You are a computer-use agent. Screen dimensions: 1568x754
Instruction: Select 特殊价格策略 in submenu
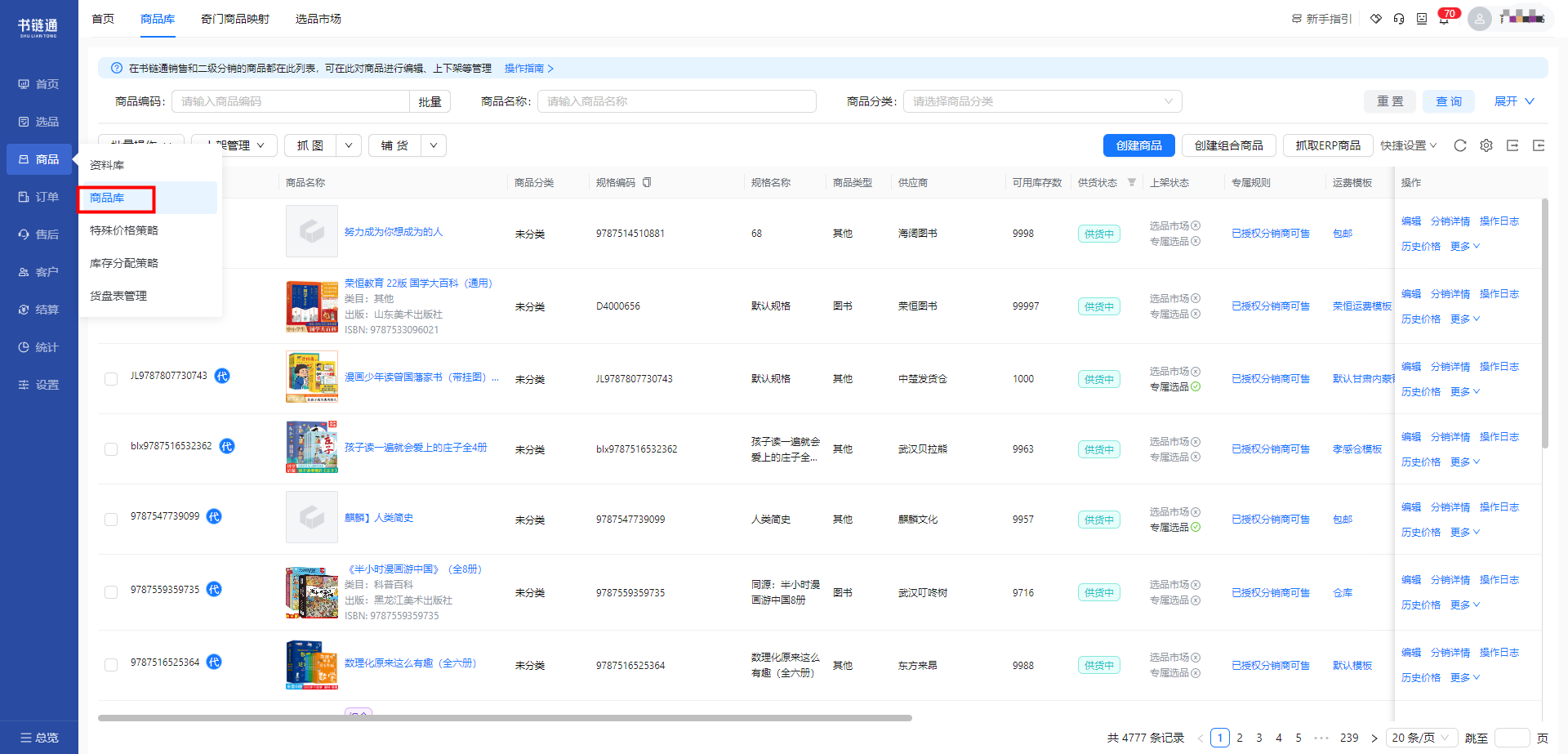(x=151, y=230)
